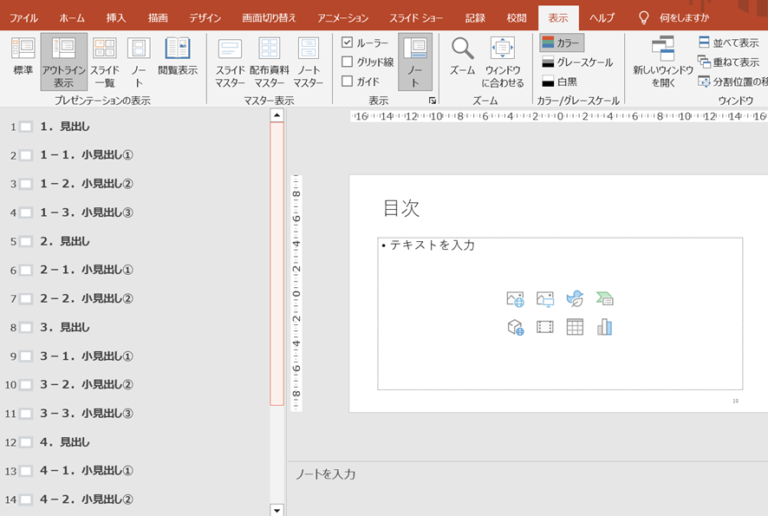Click the outline pane vertical scrollbar thumb

click(x=277, y=264)
